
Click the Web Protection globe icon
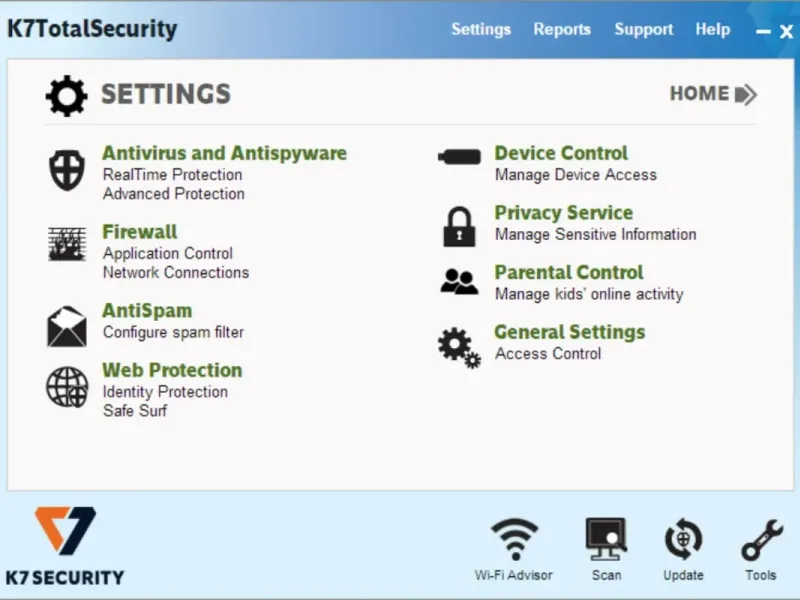pos(67,387)
